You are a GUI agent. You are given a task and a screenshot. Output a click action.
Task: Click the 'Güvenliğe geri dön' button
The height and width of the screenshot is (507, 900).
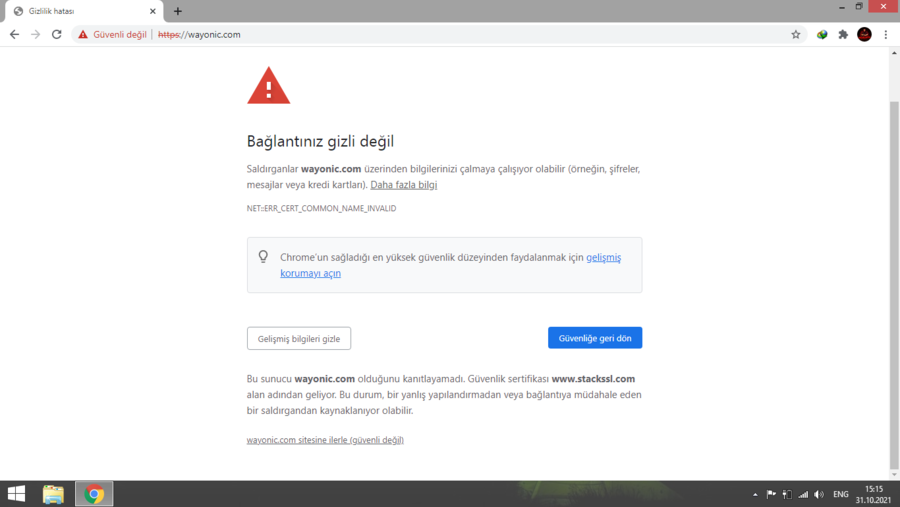tap(595, 338)
